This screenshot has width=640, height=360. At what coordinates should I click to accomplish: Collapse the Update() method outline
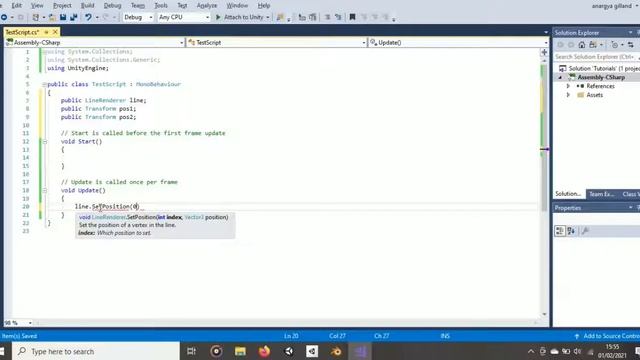coord(45,191)
